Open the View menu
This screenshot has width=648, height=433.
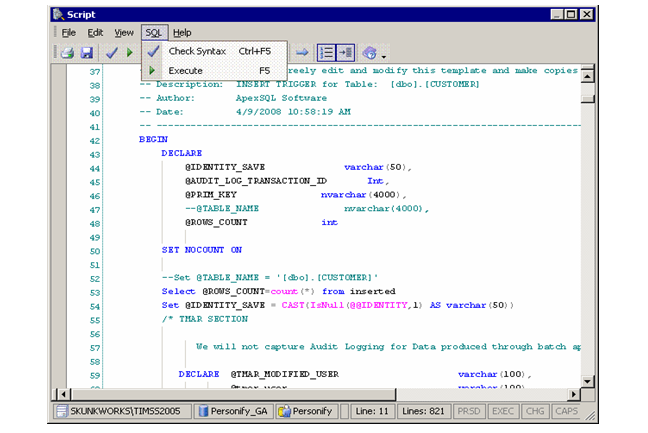(124, 33)
